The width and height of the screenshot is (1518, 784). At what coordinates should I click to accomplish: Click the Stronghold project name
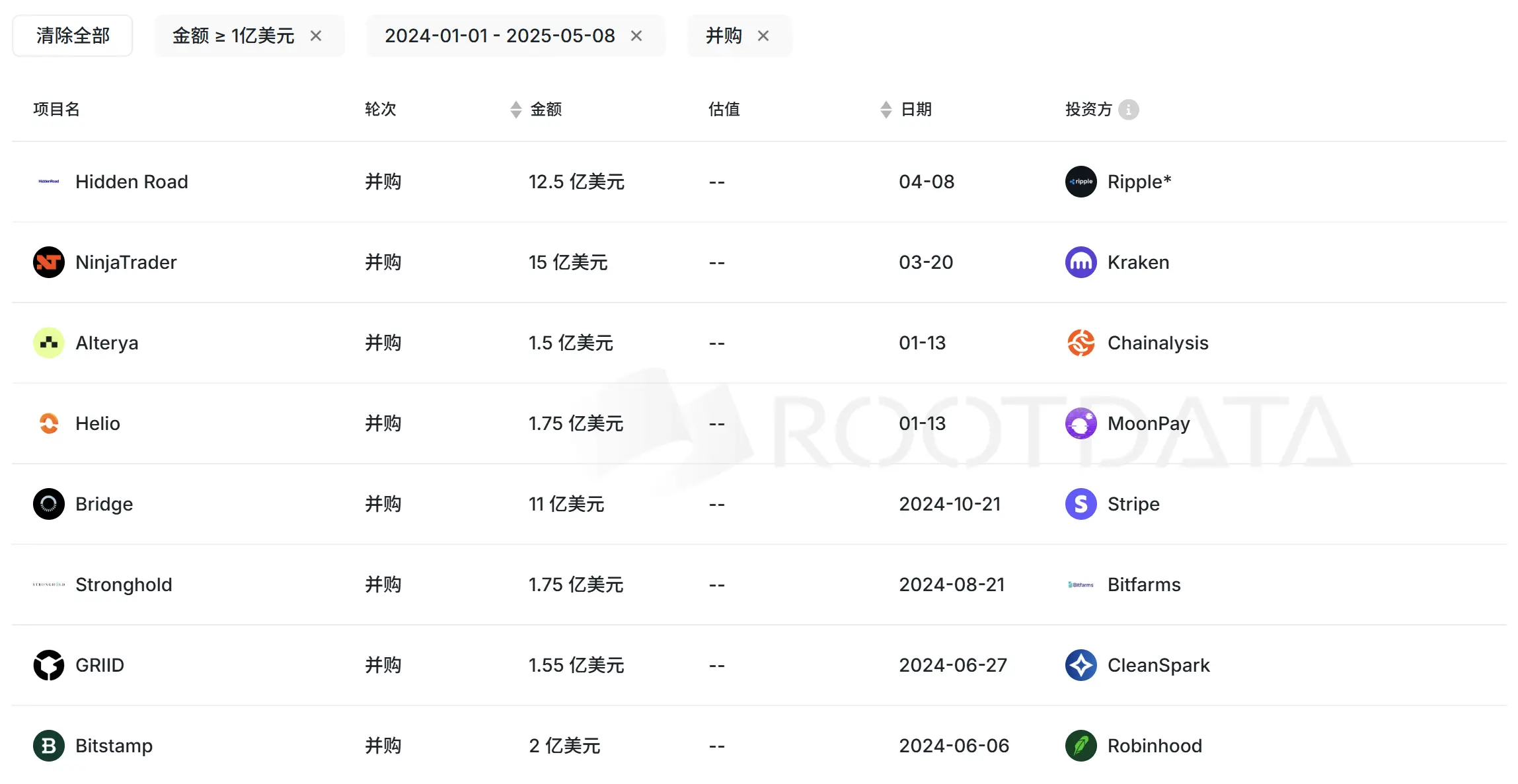(x=124, y=585)
